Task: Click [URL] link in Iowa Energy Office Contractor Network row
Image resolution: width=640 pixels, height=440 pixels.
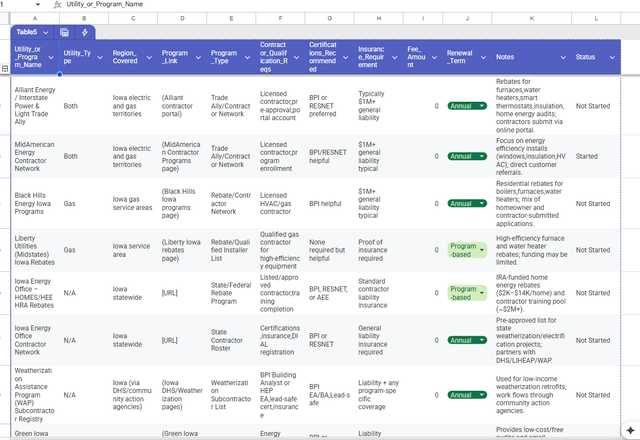Action: 169,340
